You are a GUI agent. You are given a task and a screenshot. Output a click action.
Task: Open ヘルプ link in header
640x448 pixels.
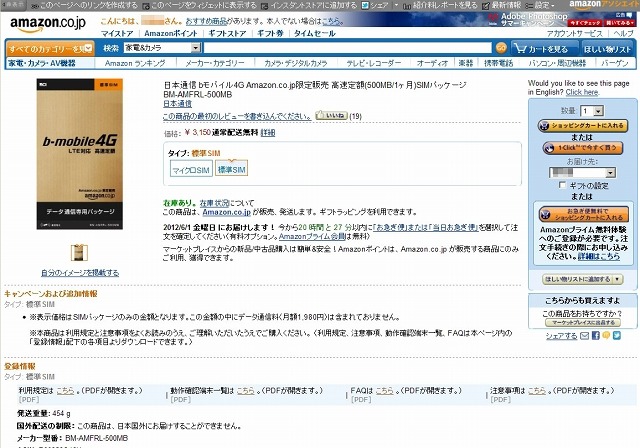[623, 33]
